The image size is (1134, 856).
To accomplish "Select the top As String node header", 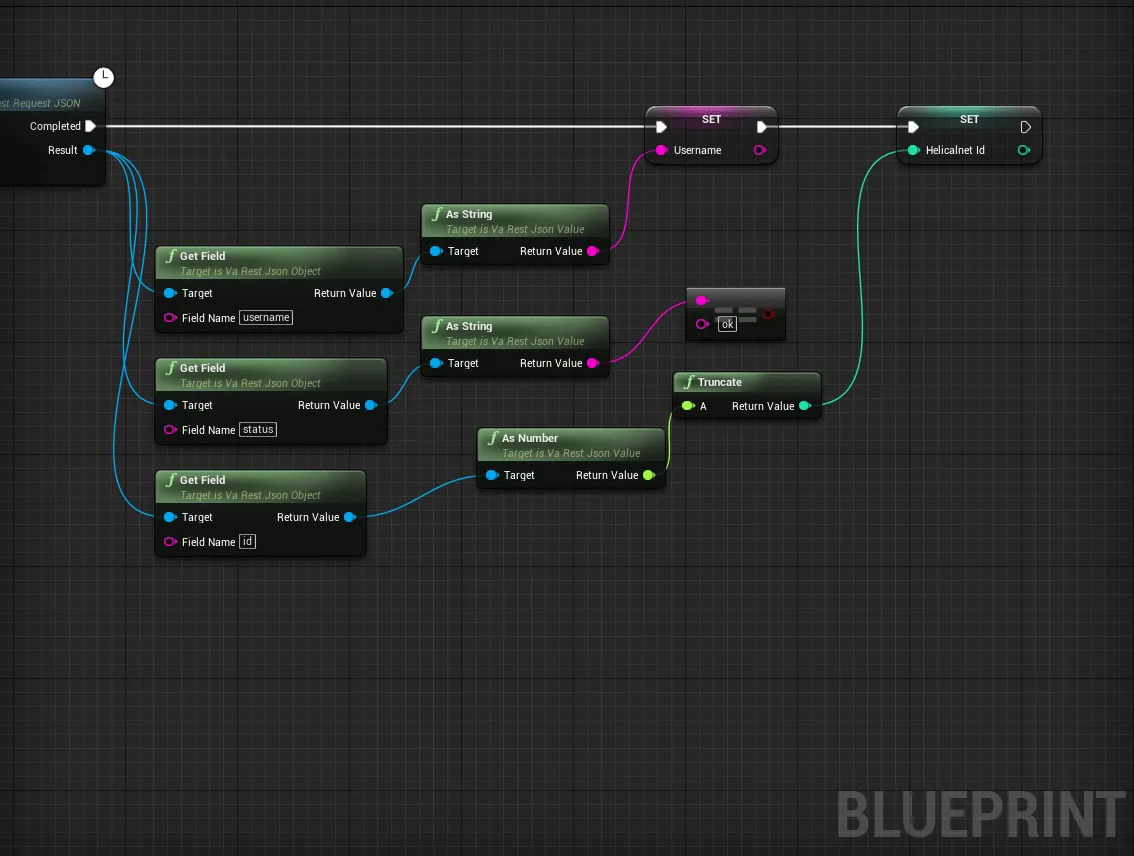I will pos(515,221).
